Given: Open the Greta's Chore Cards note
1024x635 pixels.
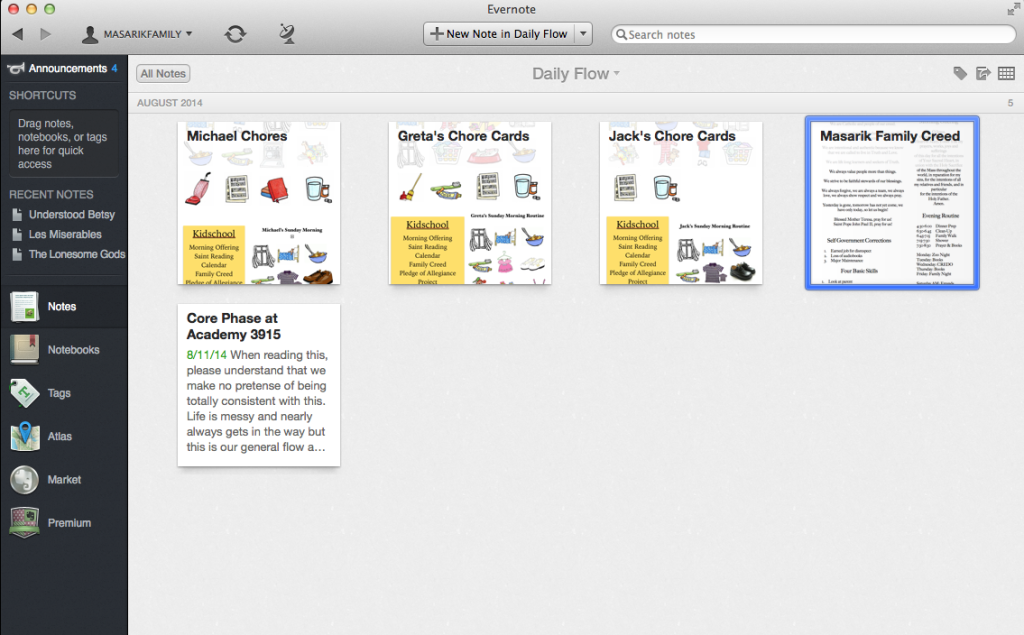Looking at the screenshot, I should coord(470,203).
